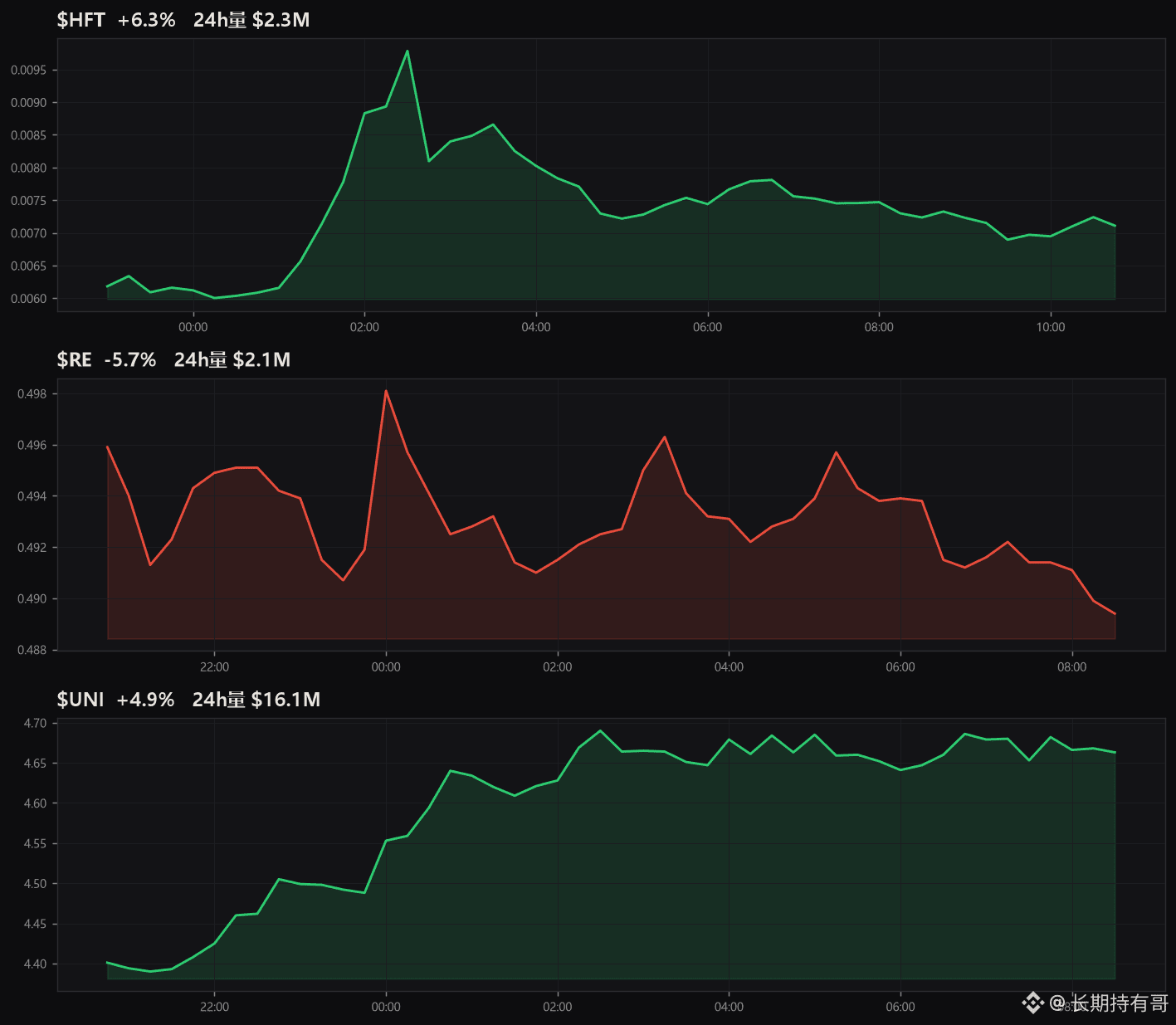Click the 0.488 price axis label
The width and height of the screenshot is (1176, 1025).
(32, 650)
